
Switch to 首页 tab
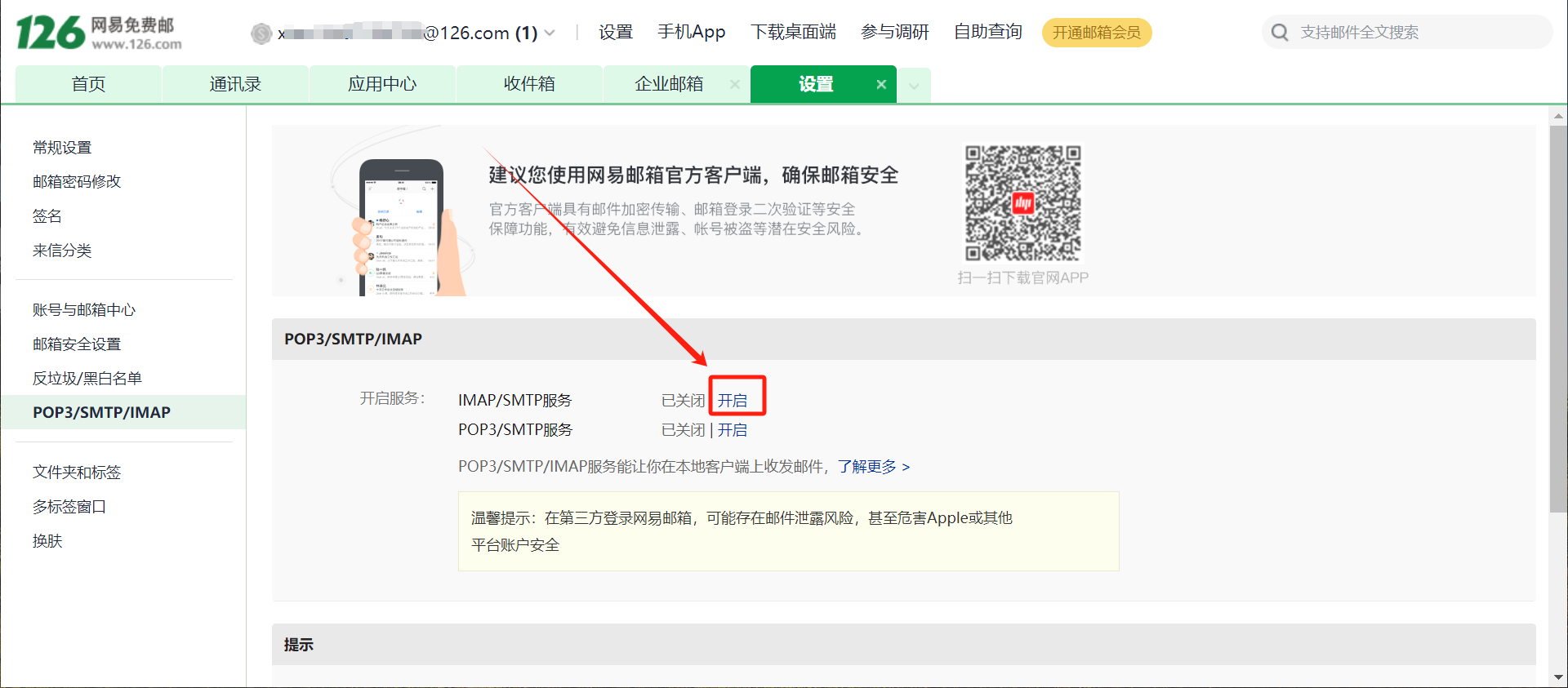point(88,84)
